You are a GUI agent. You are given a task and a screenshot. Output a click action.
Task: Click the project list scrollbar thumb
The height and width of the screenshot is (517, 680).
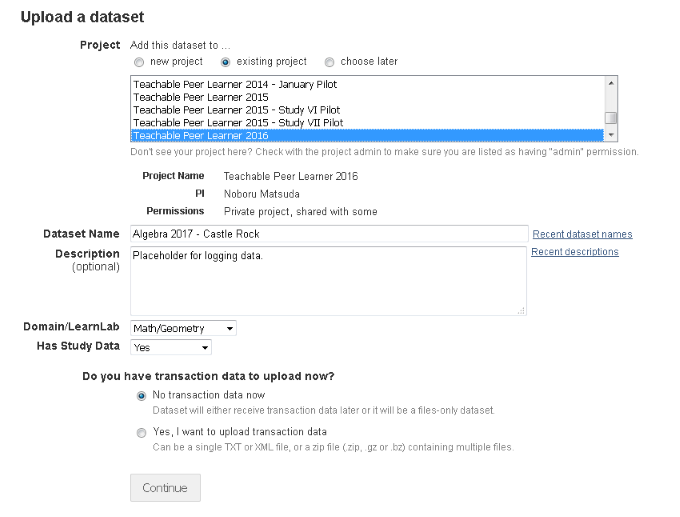coord(610,118)
